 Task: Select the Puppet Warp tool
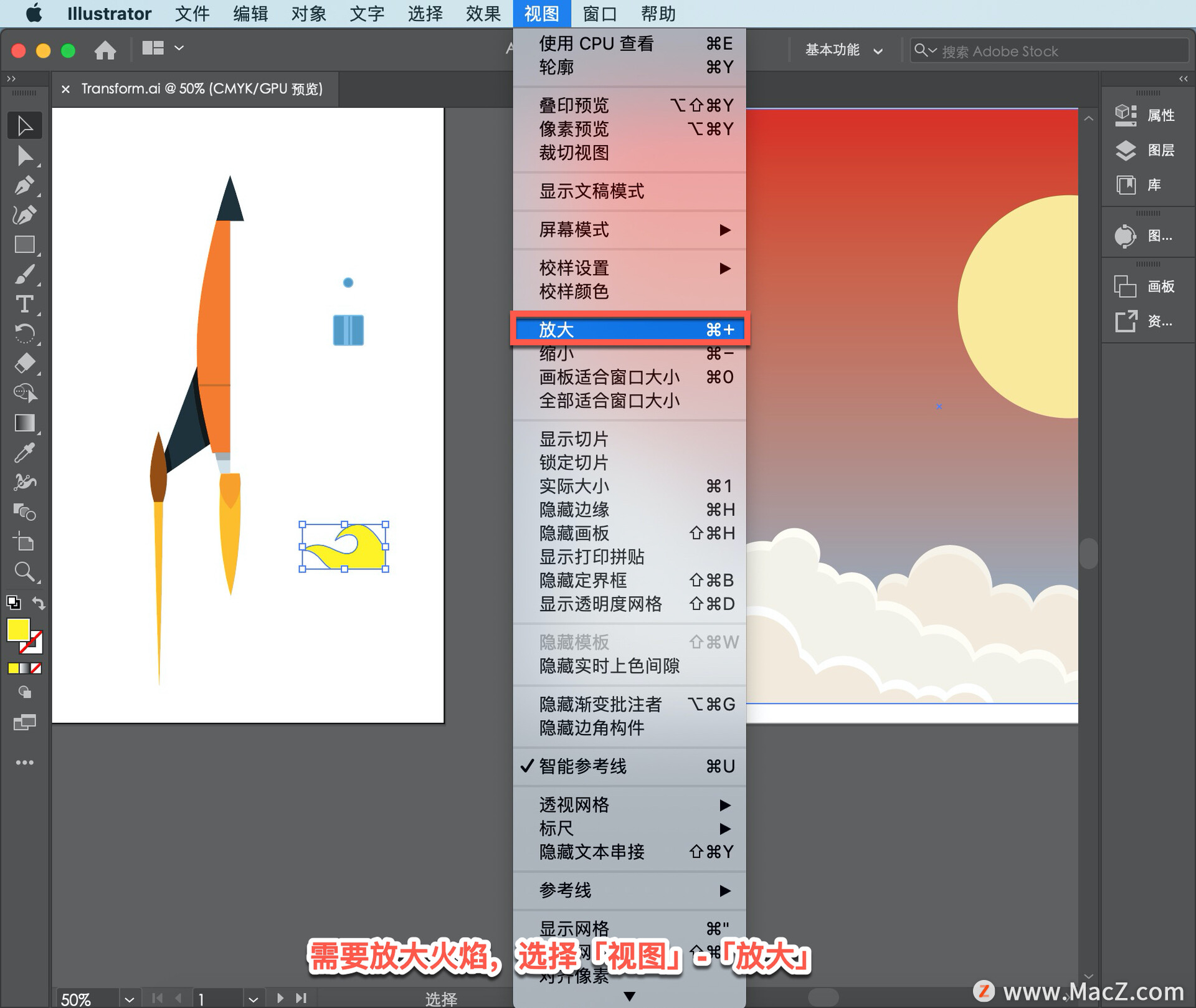25,482
